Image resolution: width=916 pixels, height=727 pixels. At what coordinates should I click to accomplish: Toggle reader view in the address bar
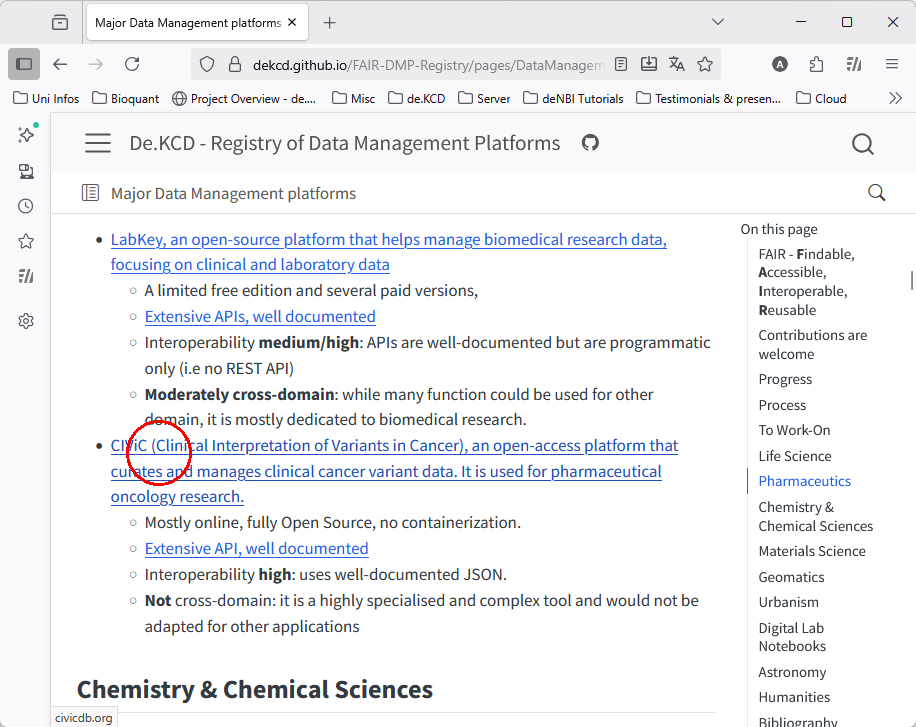click(621, 64)
